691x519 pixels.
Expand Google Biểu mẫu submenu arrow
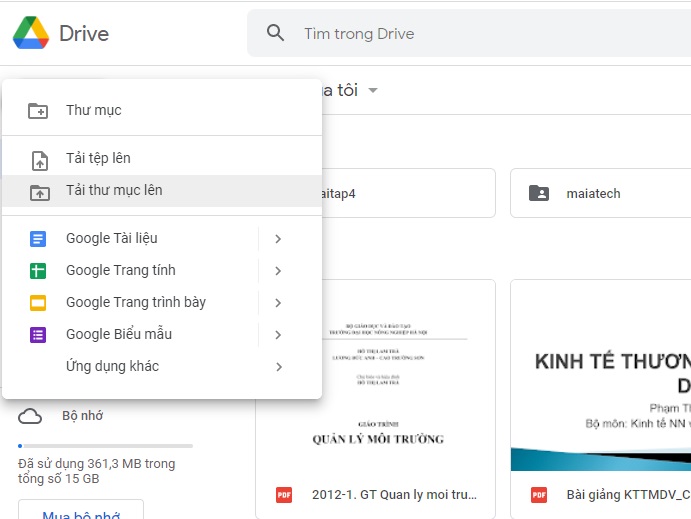(x=278, y=335)
